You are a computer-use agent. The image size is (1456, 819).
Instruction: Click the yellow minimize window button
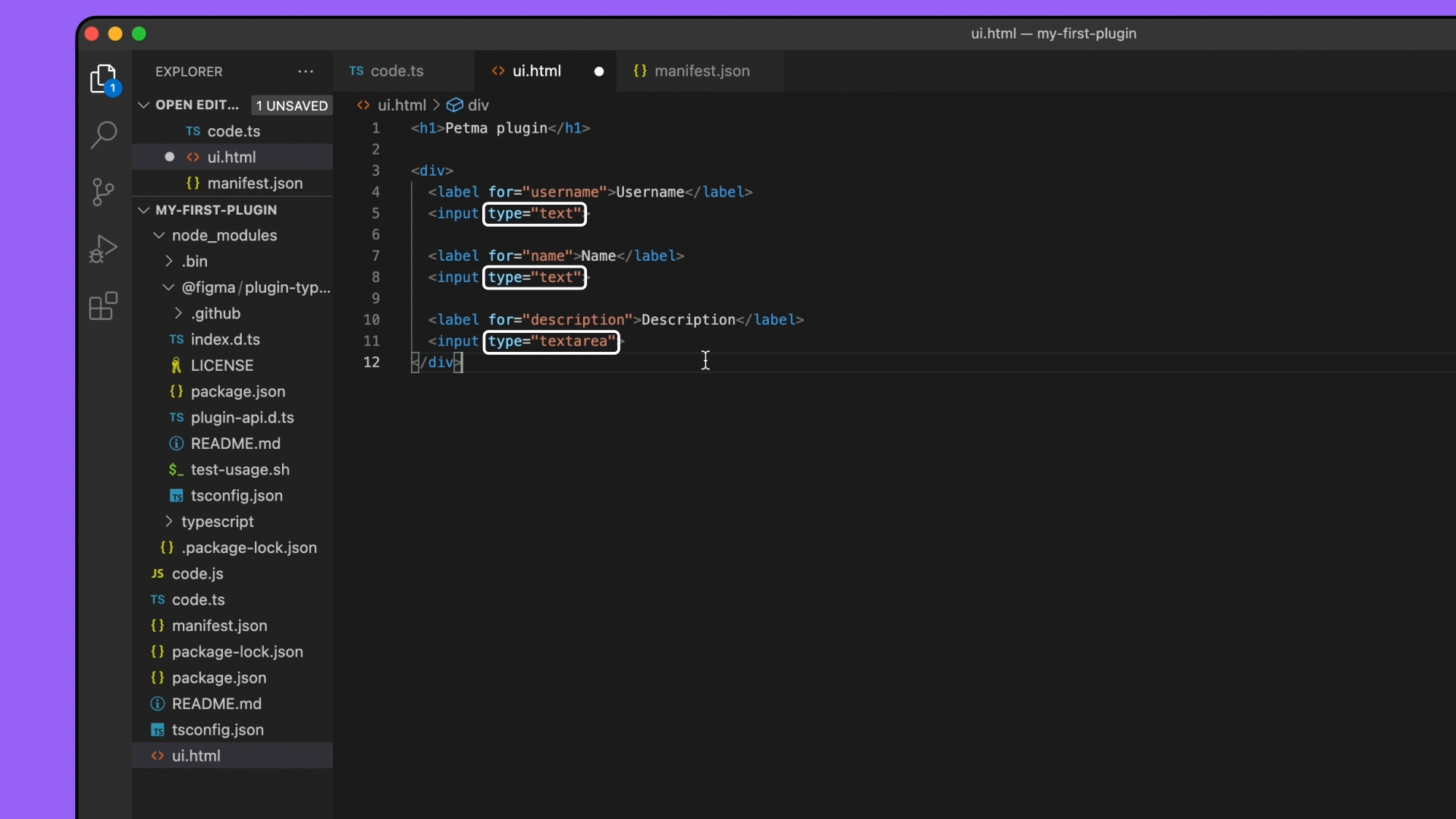[x=115, y=34]
